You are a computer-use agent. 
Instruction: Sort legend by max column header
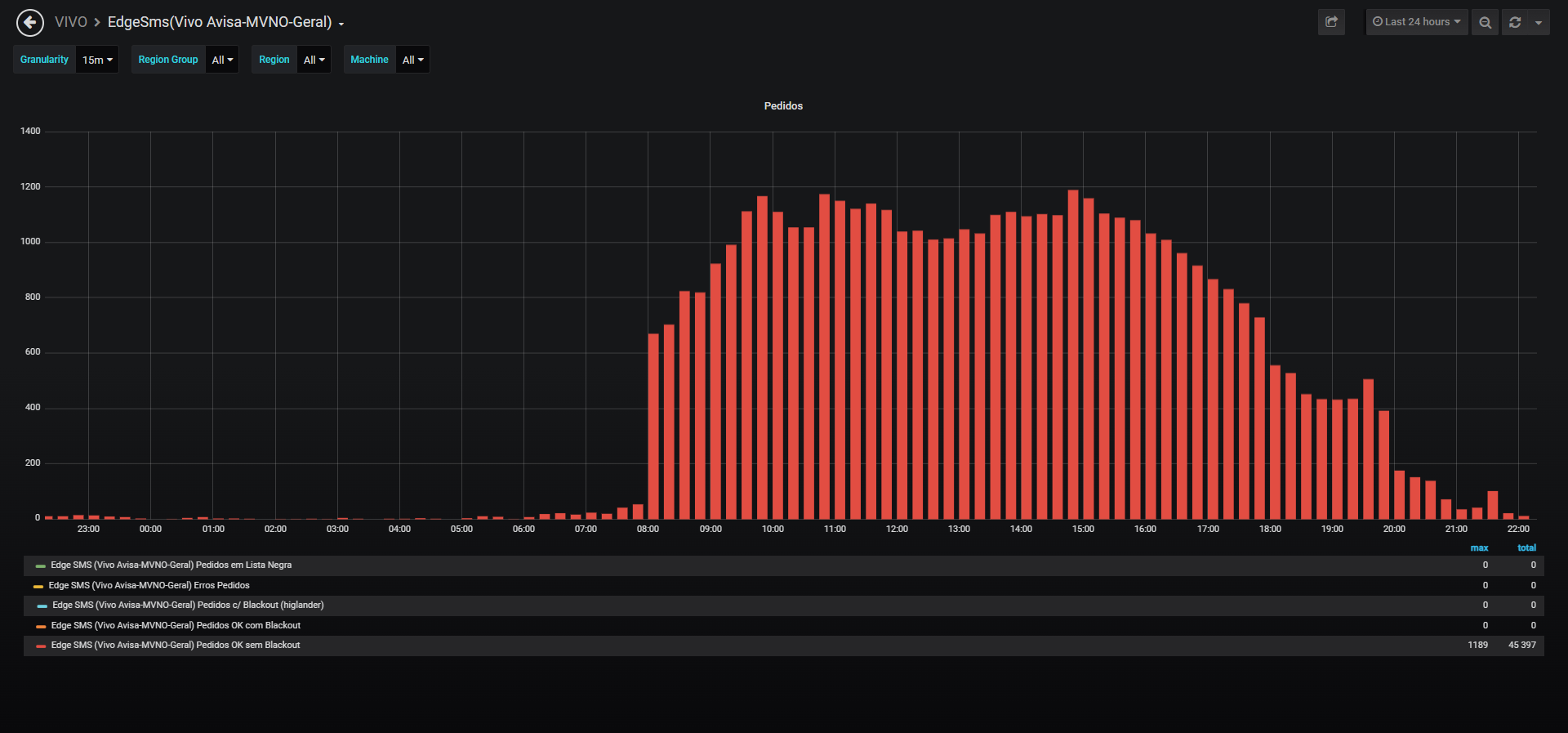[1479, 548]
